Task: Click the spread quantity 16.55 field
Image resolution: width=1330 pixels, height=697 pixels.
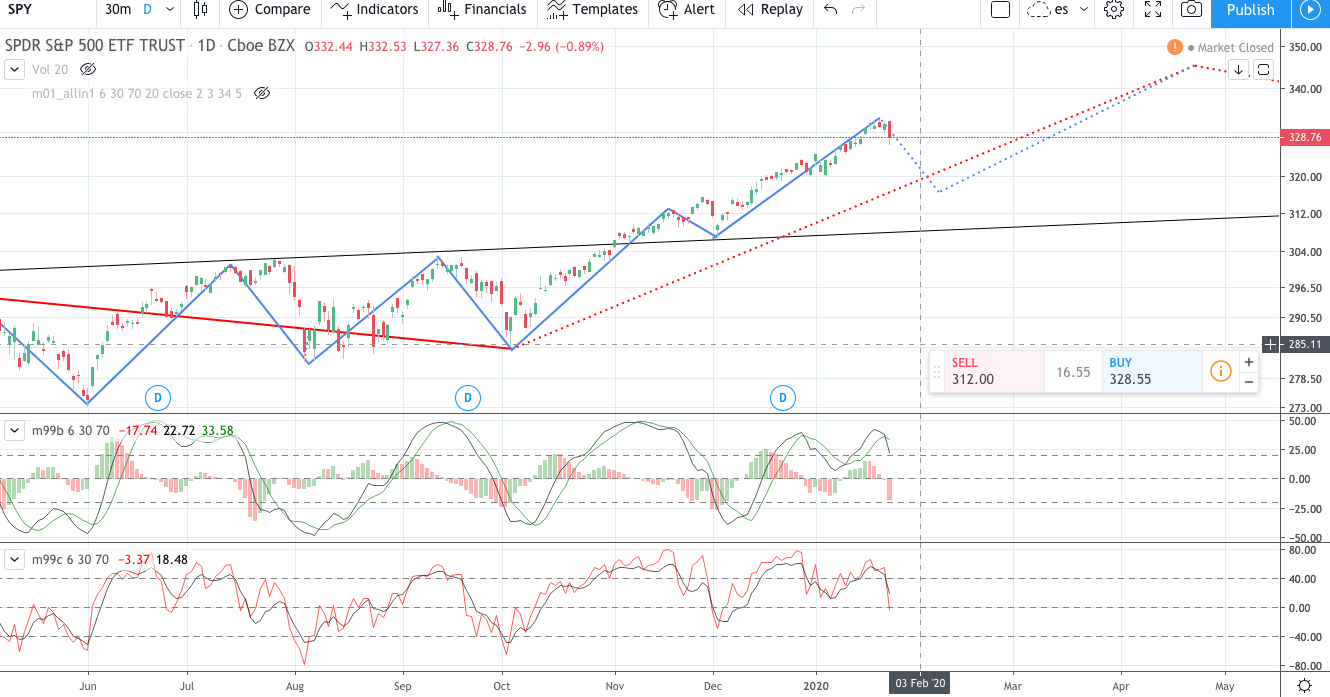Action: tap(1073, 371)
